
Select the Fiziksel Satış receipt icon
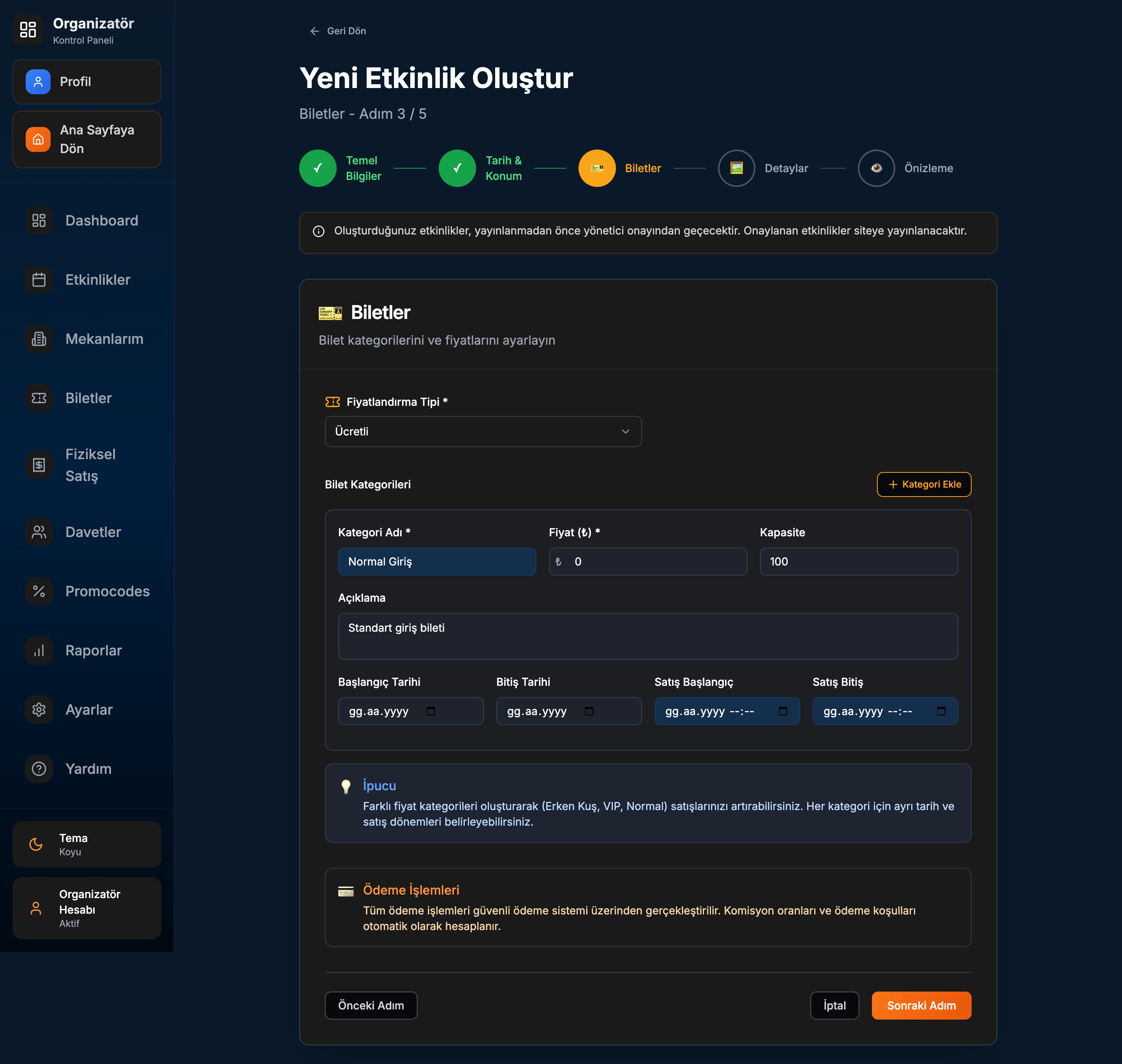39,465
